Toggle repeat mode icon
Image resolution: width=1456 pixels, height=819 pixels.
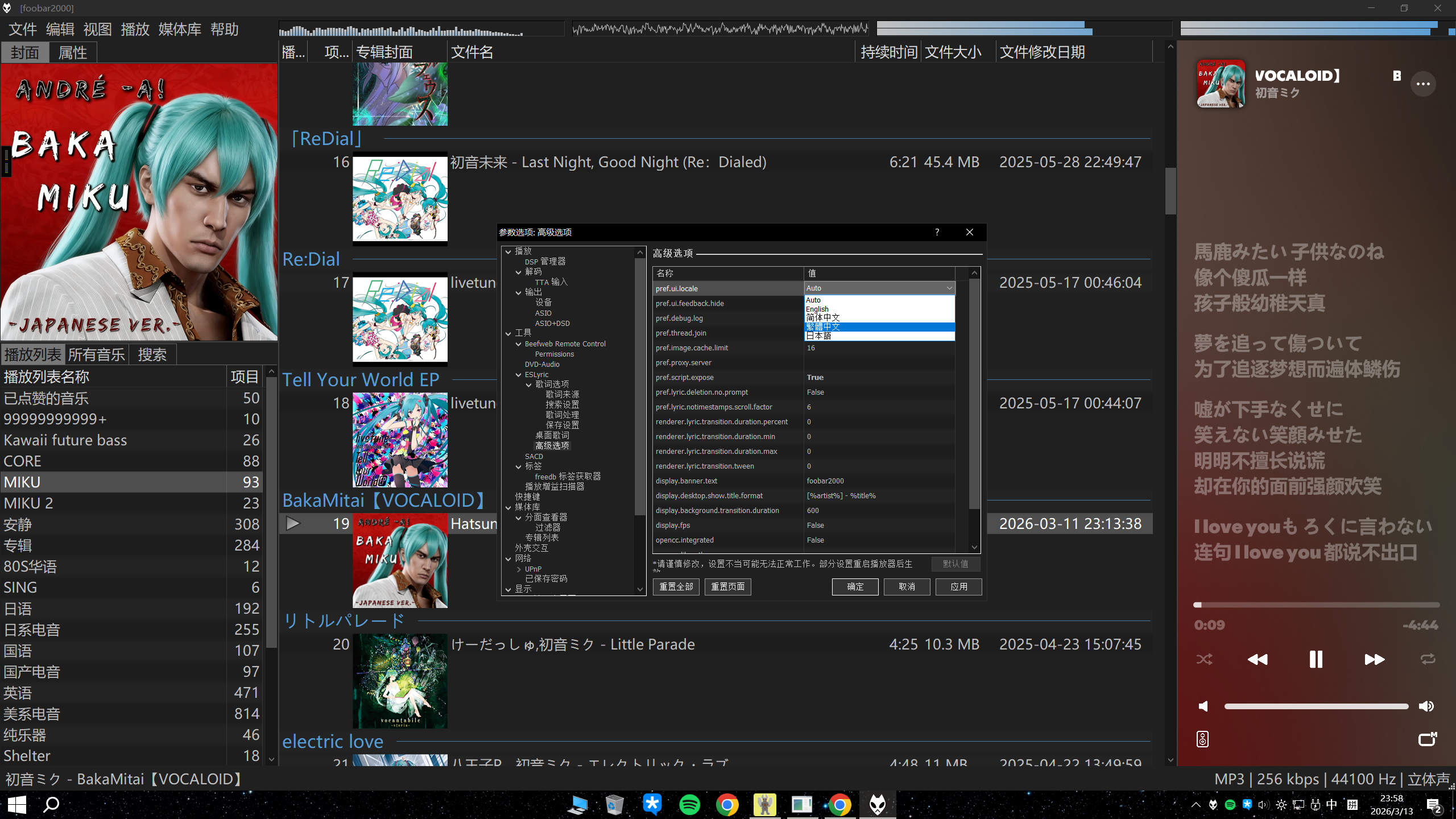pyautogui.click(x=1428, y=659)
